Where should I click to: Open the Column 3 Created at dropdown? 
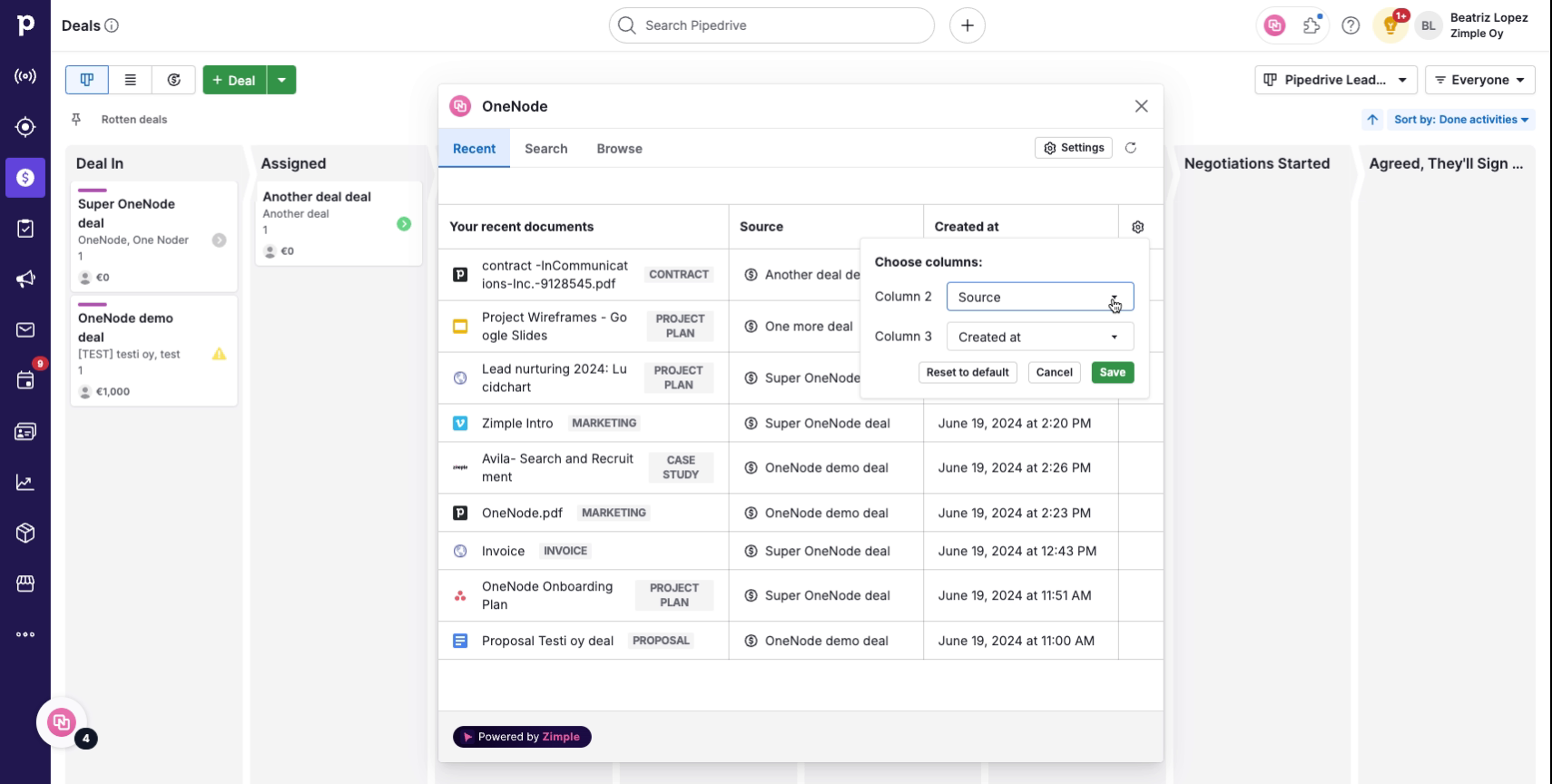[1040, 337]
